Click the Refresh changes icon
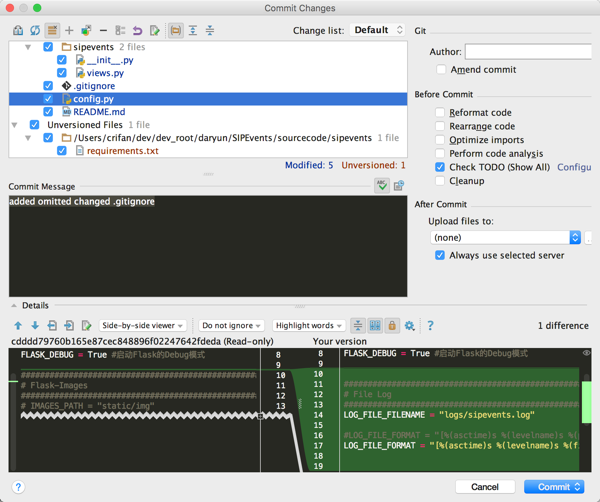The image size is (600, 502). click(35, 31)
